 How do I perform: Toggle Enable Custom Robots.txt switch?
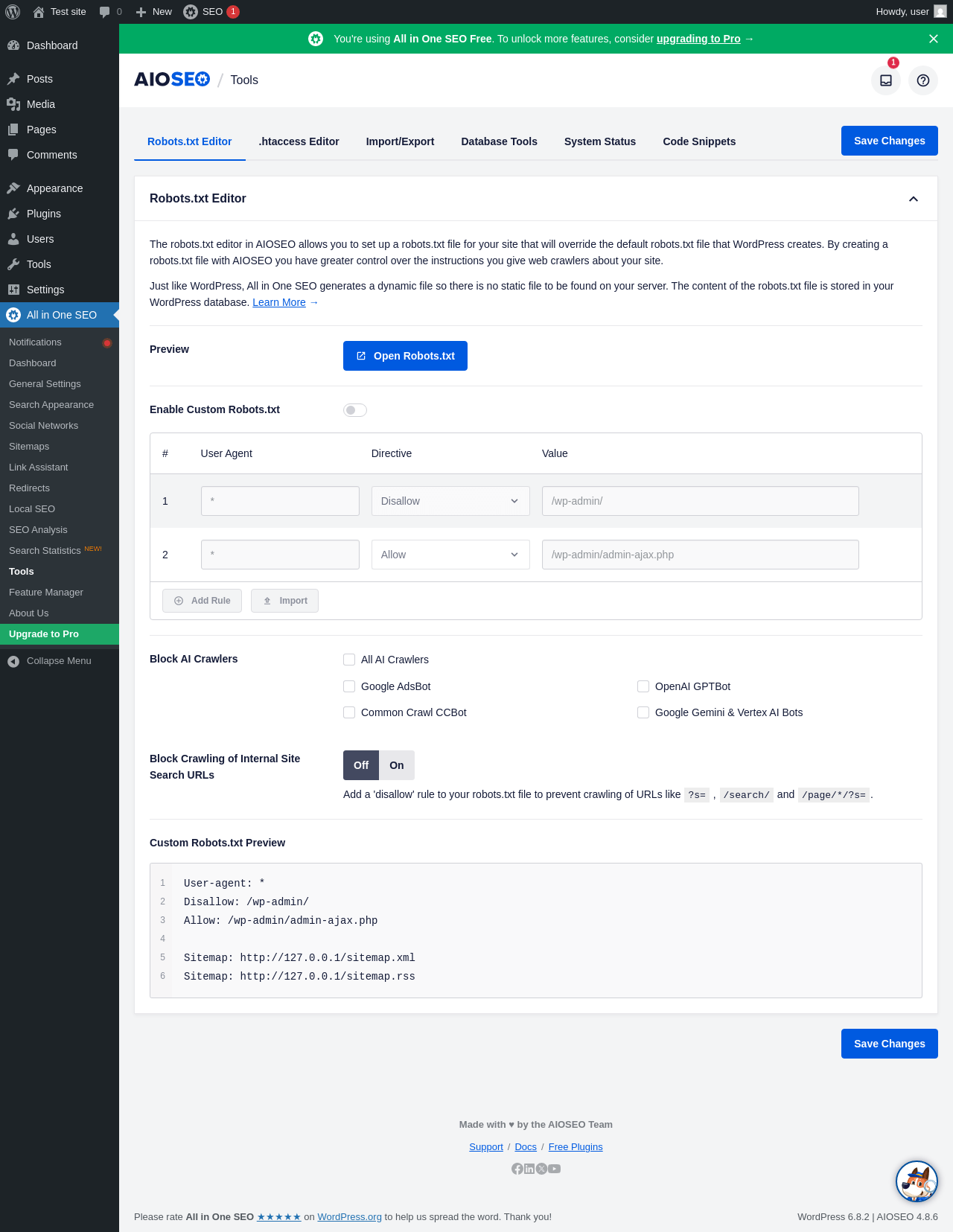[355, 410]
